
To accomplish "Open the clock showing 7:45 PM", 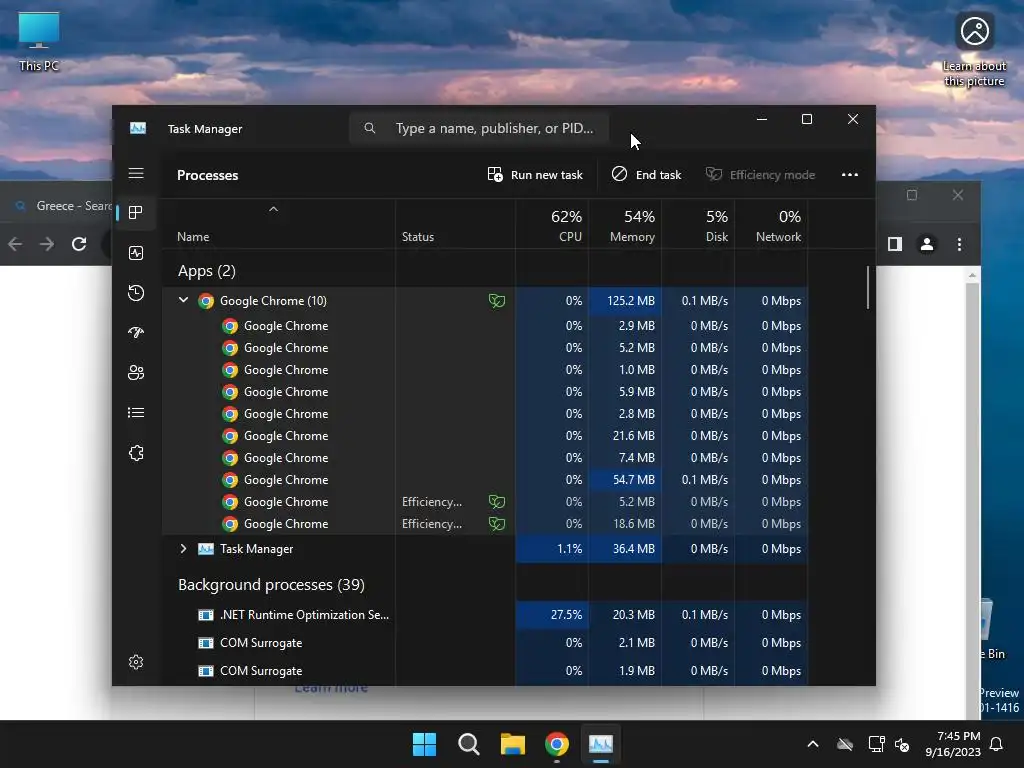I will tap(953, 744).
